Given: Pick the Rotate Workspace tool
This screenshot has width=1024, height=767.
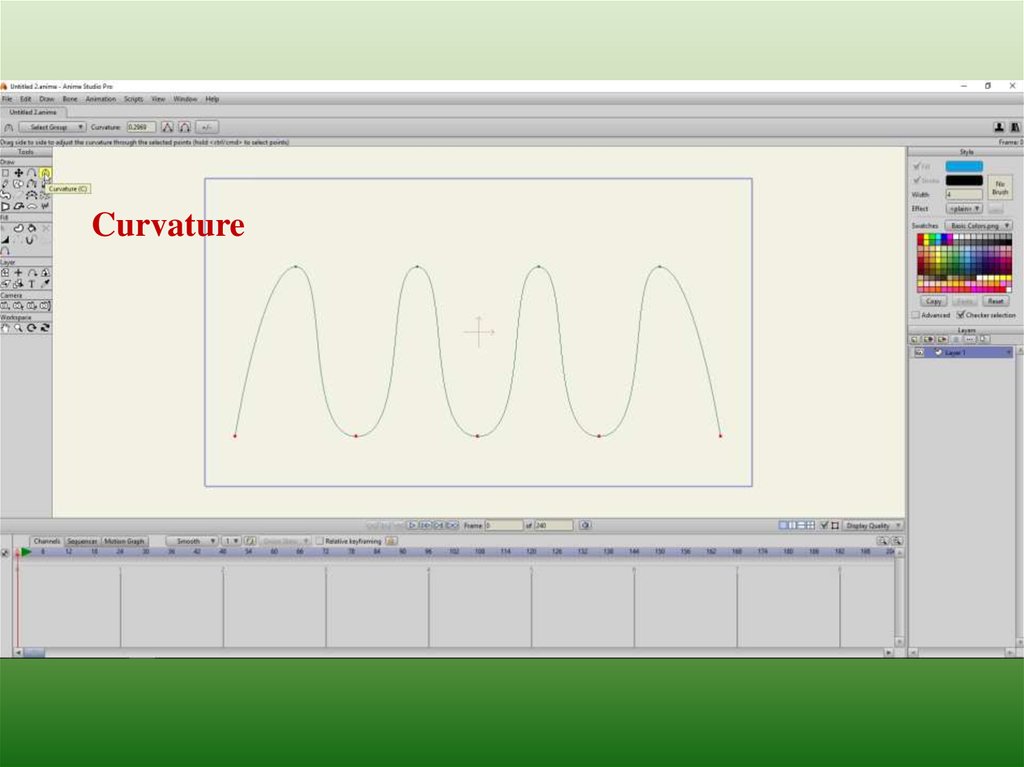Looking at the screenshot, I should [31, 327].
